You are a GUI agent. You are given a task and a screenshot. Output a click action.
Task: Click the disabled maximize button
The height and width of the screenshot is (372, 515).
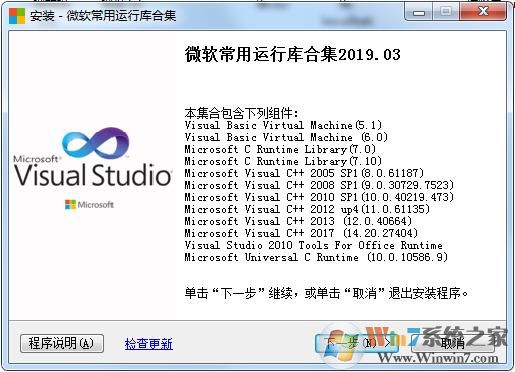click(x=446, y=13)
